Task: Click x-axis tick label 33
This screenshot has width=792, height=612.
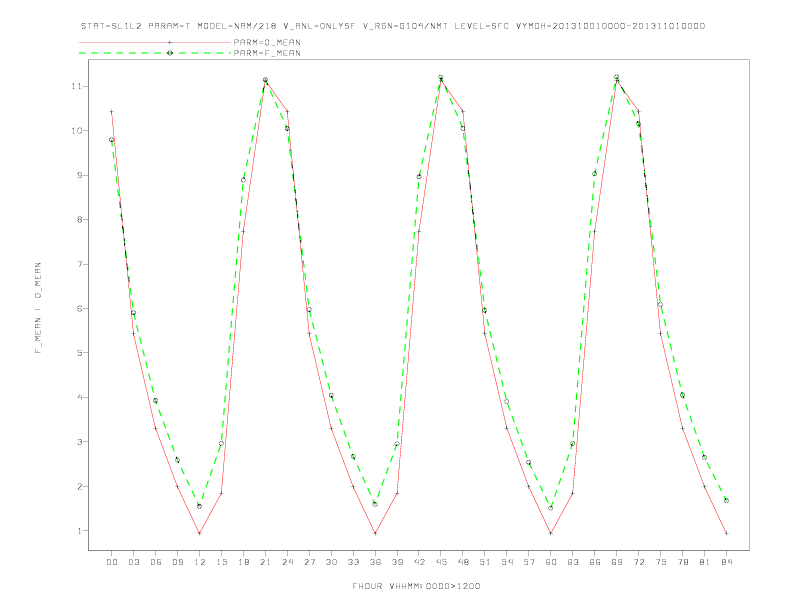Action: [x=353, y=562]
